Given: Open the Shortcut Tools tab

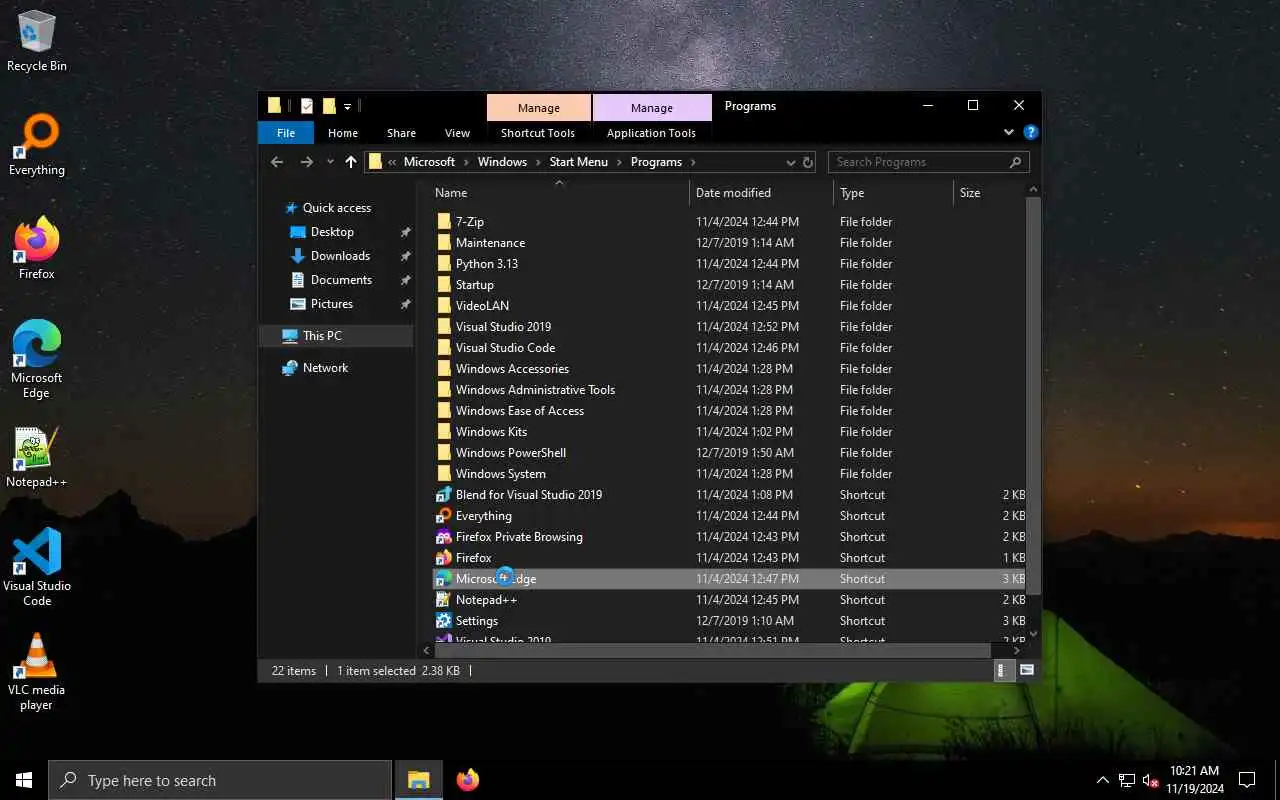Looking at the screenshot, I should pos(538,133).
